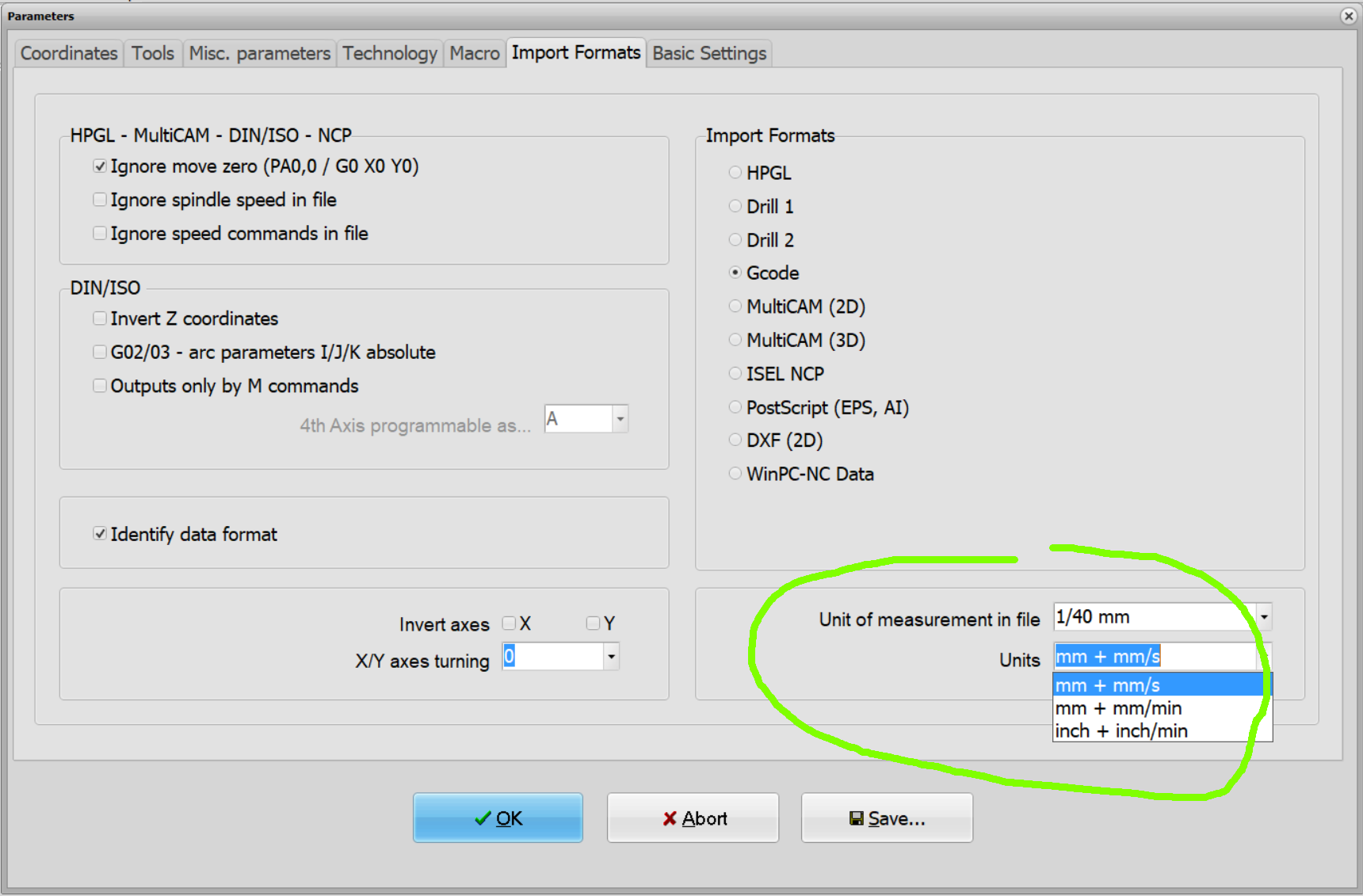
Task: Select the HPGL import format
Action: 735,173
